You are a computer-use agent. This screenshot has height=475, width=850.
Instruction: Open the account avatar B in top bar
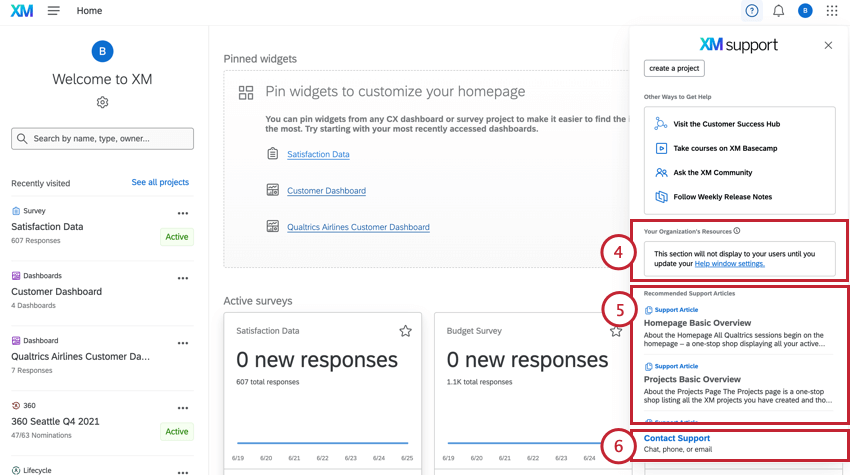point(805,10)
